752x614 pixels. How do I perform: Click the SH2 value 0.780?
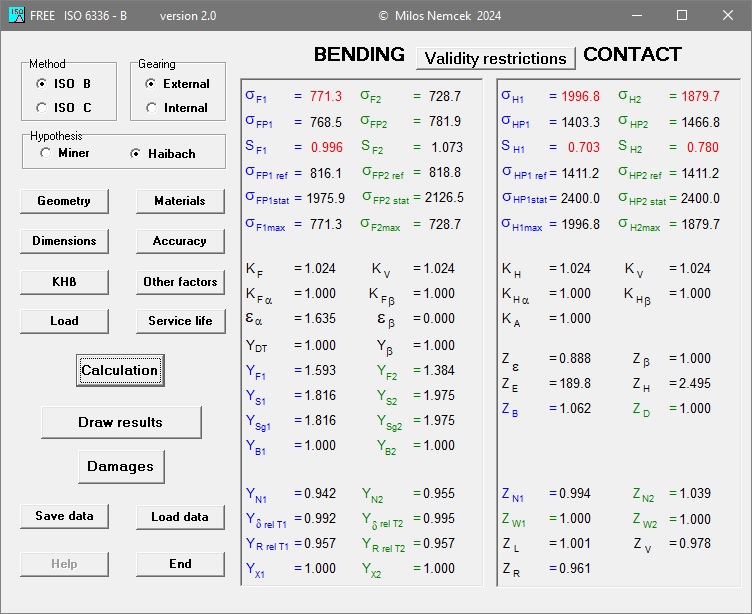tap(703, 147)
